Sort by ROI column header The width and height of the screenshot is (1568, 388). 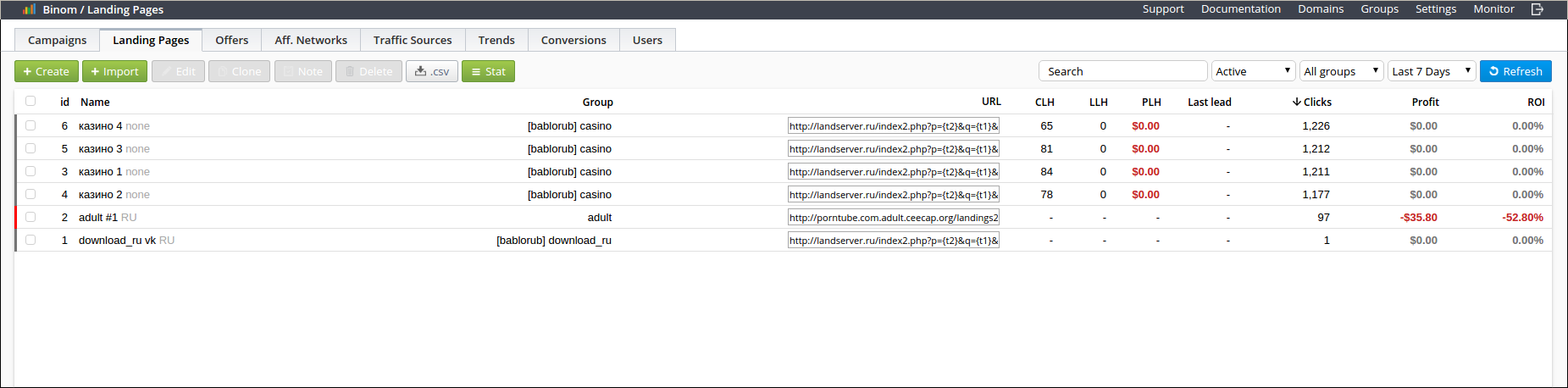pyautogui.click(x=1536, y=102)
